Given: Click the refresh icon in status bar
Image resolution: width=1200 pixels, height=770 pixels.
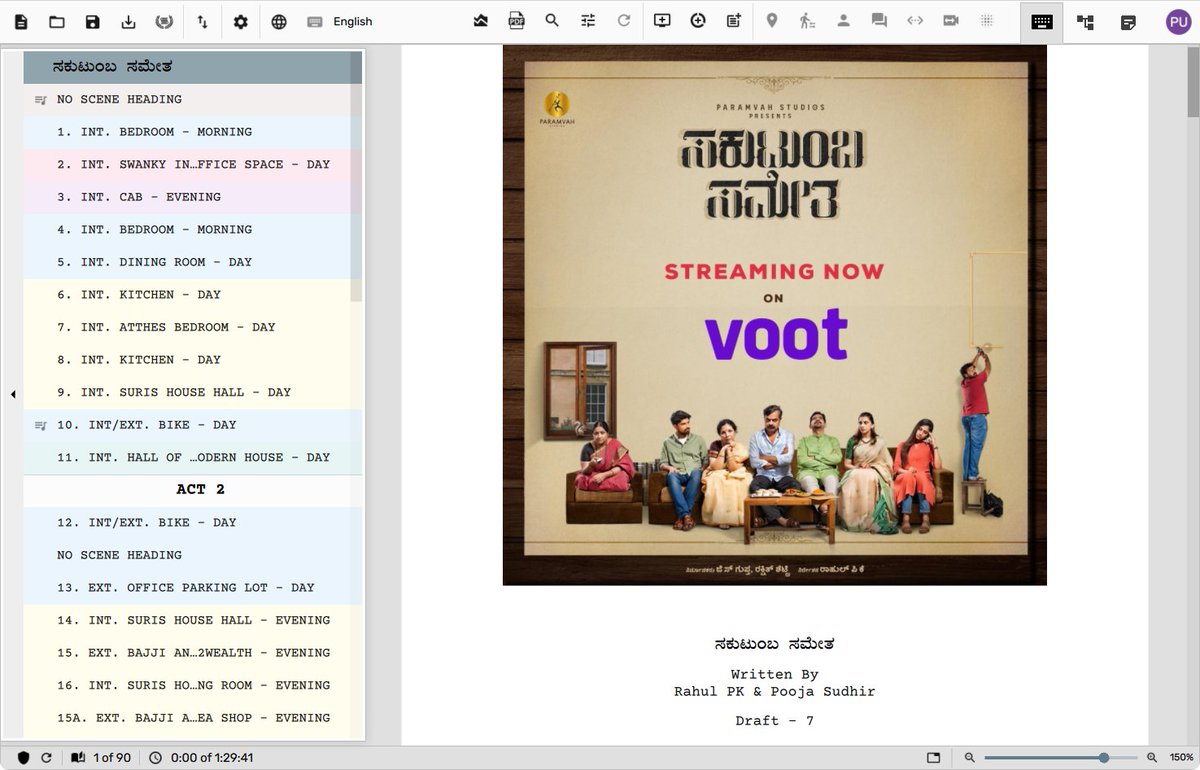Looking at the screenshot, I should point(46,758).
